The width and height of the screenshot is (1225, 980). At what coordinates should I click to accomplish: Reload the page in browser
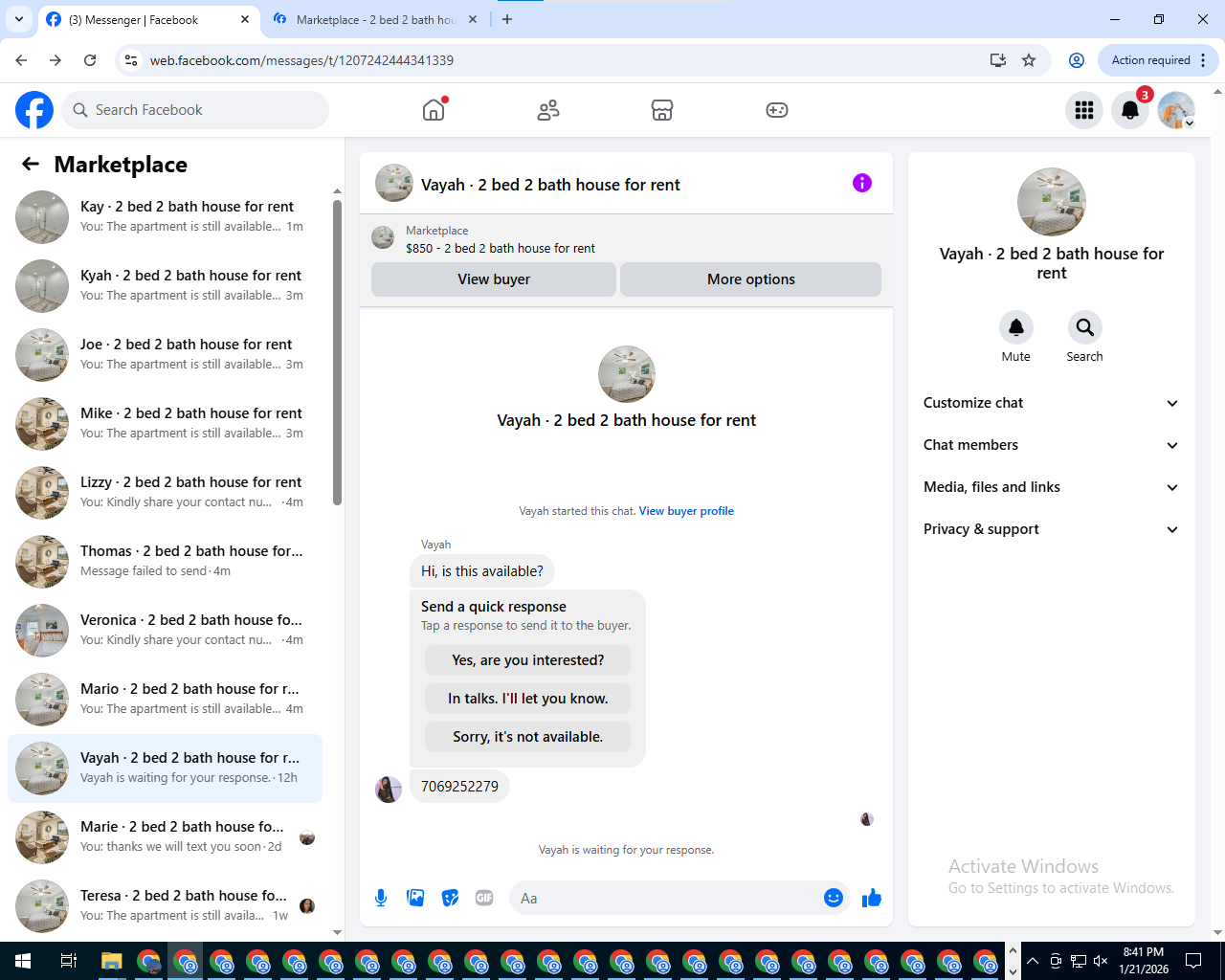[x=90, y=60]
